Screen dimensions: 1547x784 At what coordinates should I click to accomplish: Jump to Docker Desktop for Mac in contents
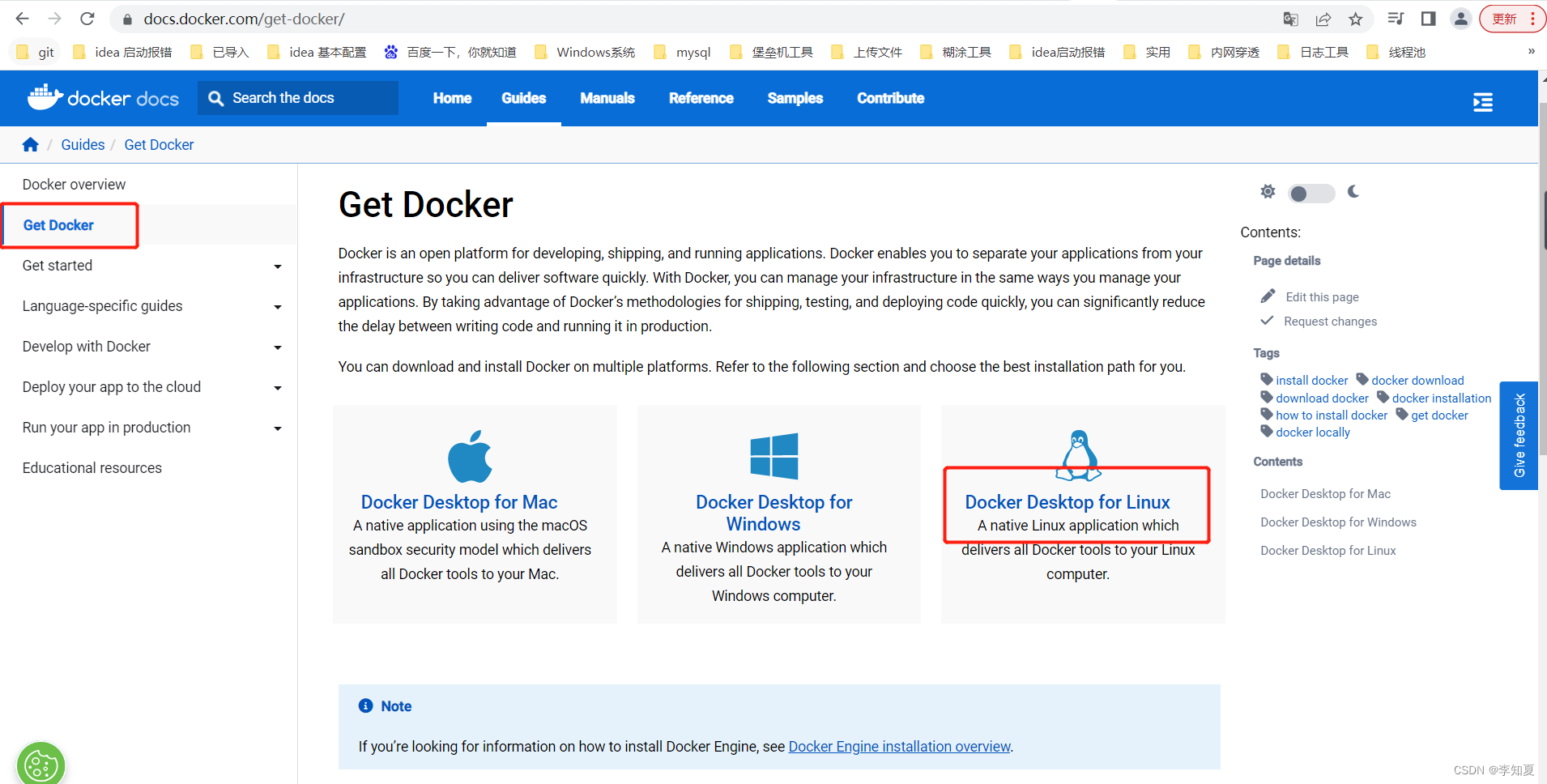pyautogui.click(x=1325, y=494)
